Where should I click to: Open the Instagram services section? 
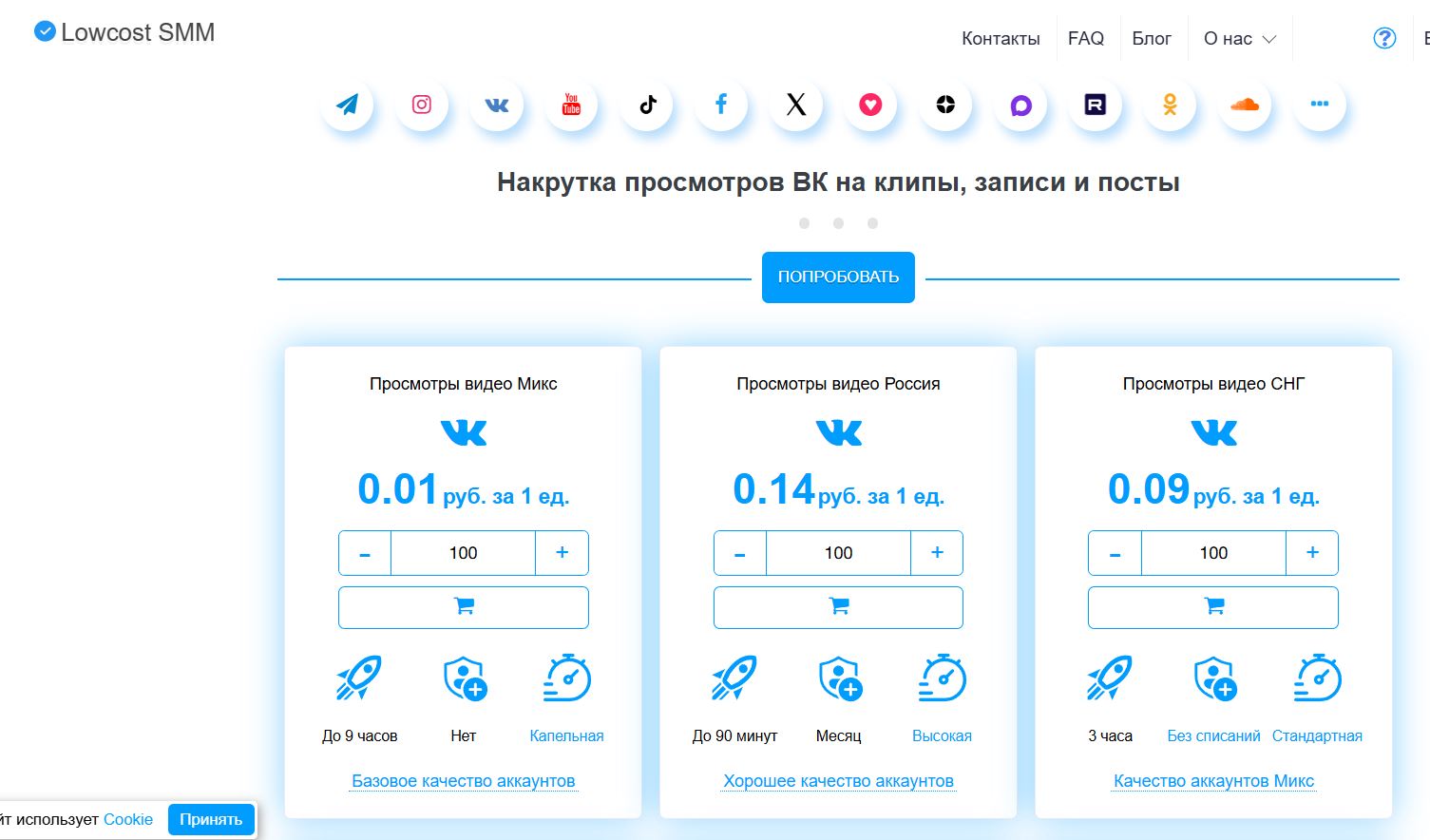pyautogui.click(x=422, y=105)
